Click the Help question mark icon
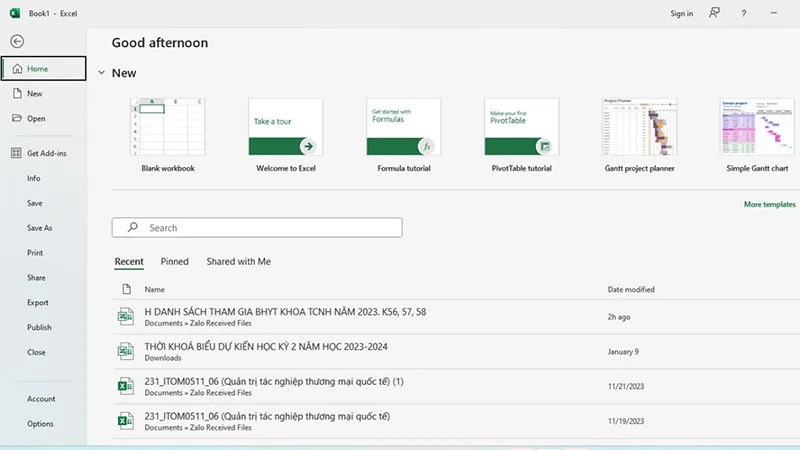 (x=744, y=13)
